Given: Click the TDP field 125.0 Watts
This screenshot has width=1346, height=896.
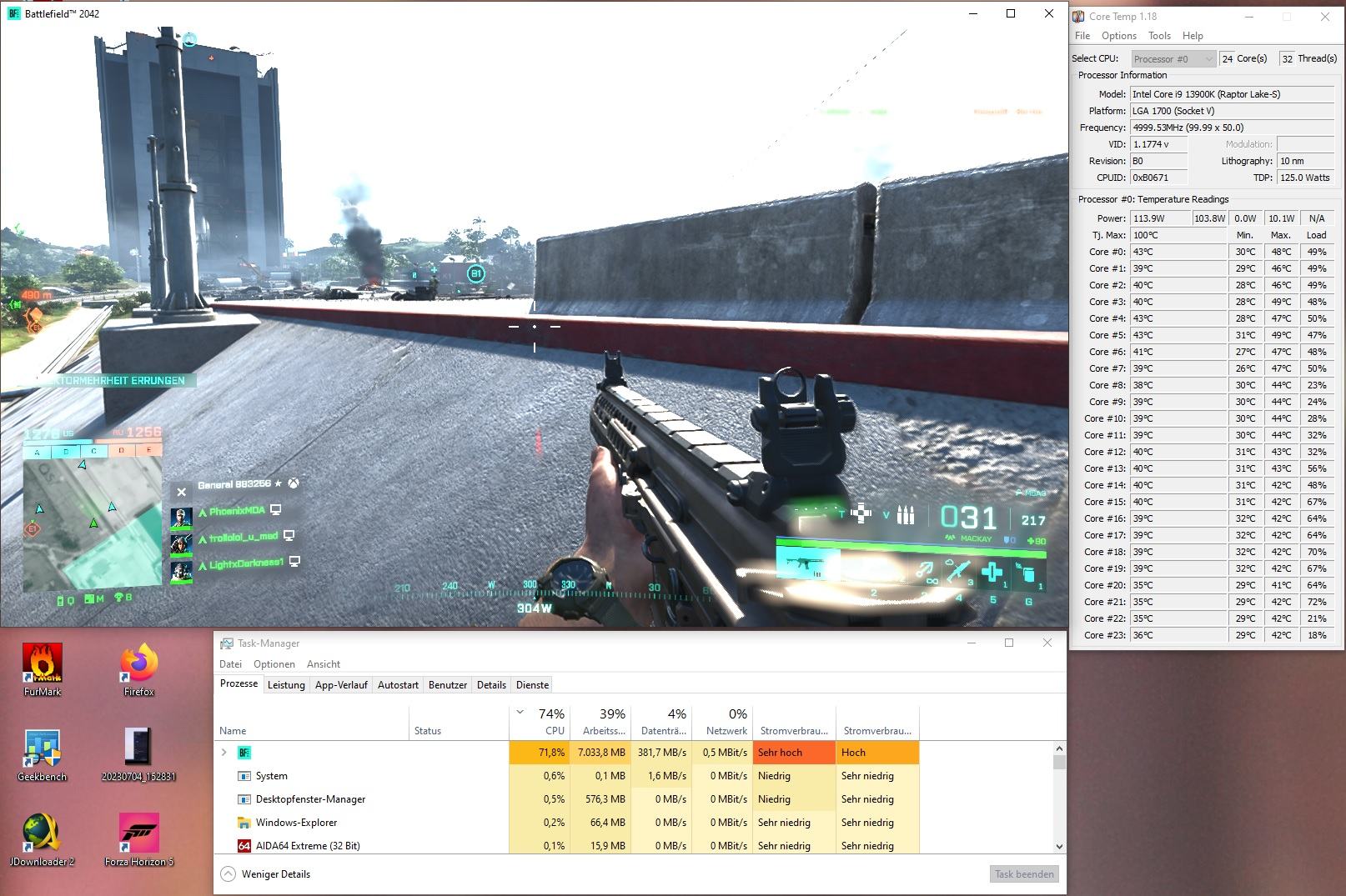Looking at the screenshot, I should 1306,178.
